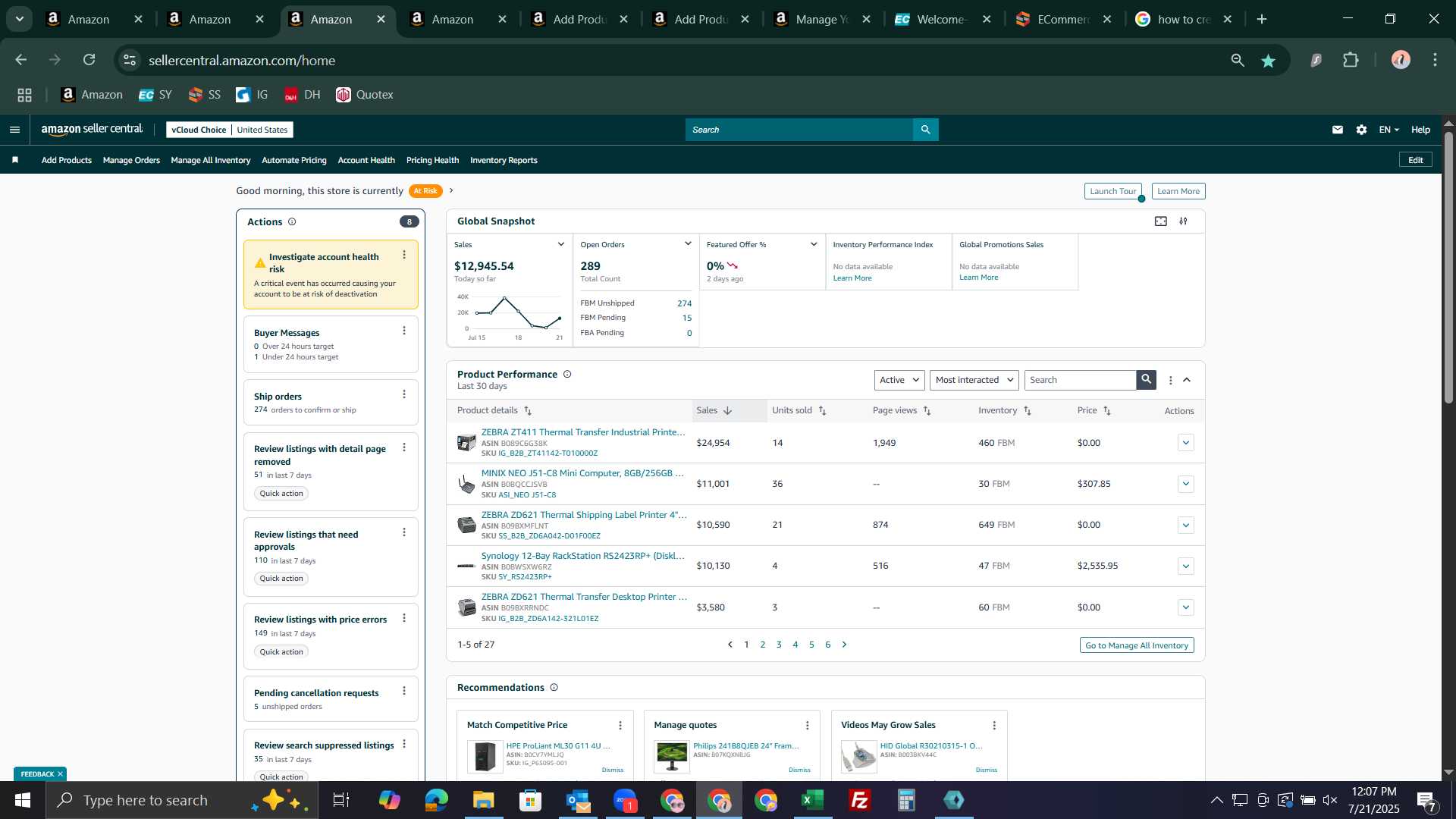Click the Amazon Seller Central logo
Viewport: 1456px width, 819px height.
[92, 130]
